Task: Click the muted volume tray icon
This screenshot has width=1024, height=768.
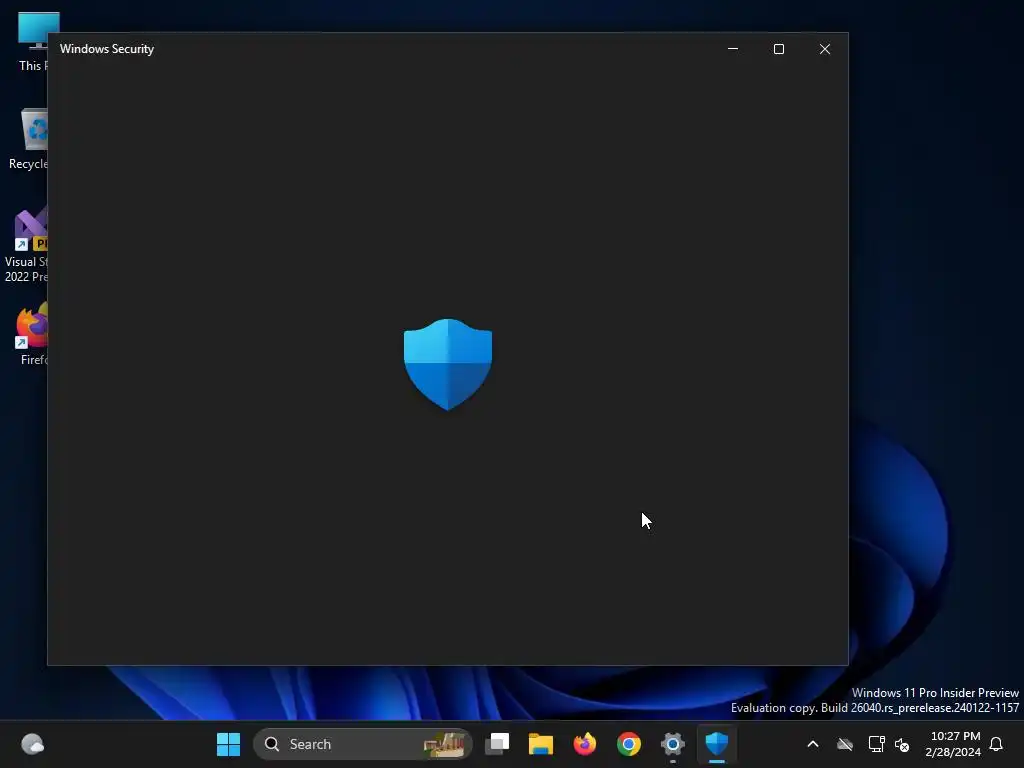Action: pos(902,744)
